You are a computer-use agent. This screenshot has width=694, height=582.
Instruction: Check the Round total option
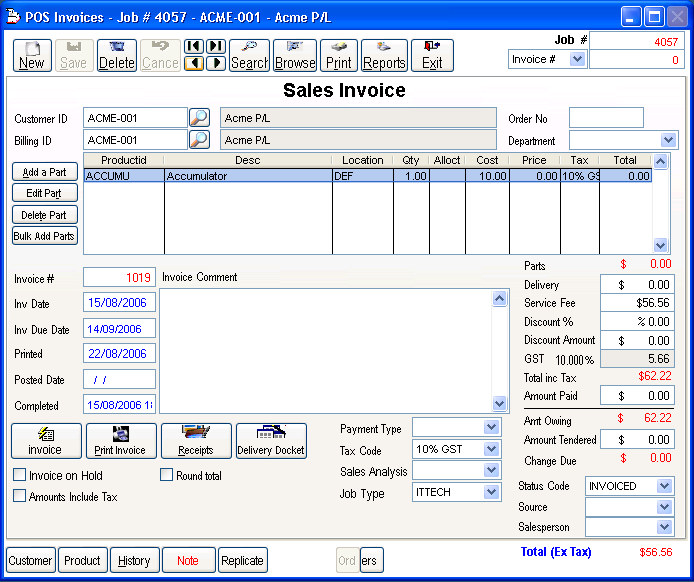tap(167, 476)
